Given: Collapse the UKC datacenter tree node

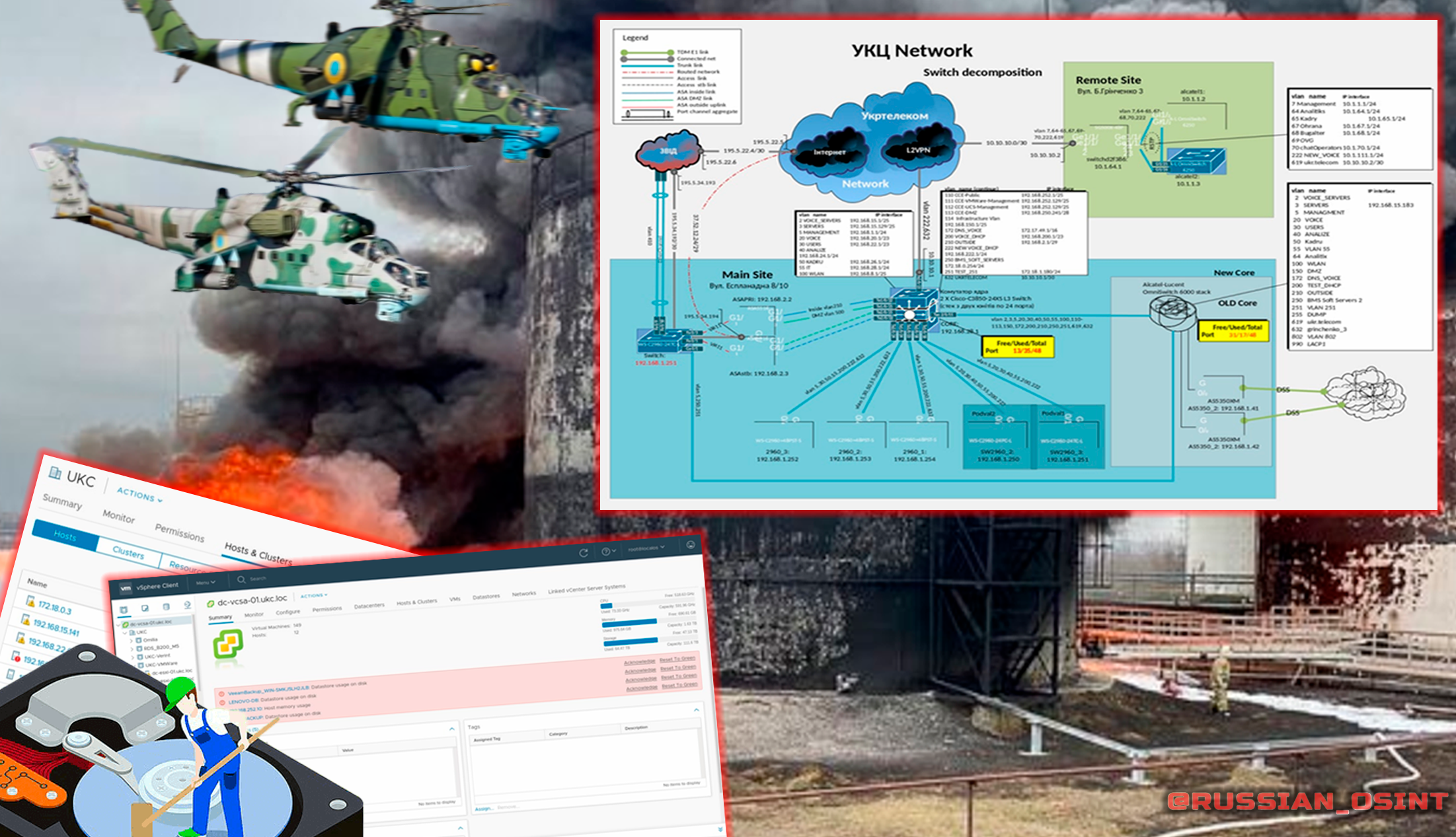Looking at the screenshot, I should 124,632.
